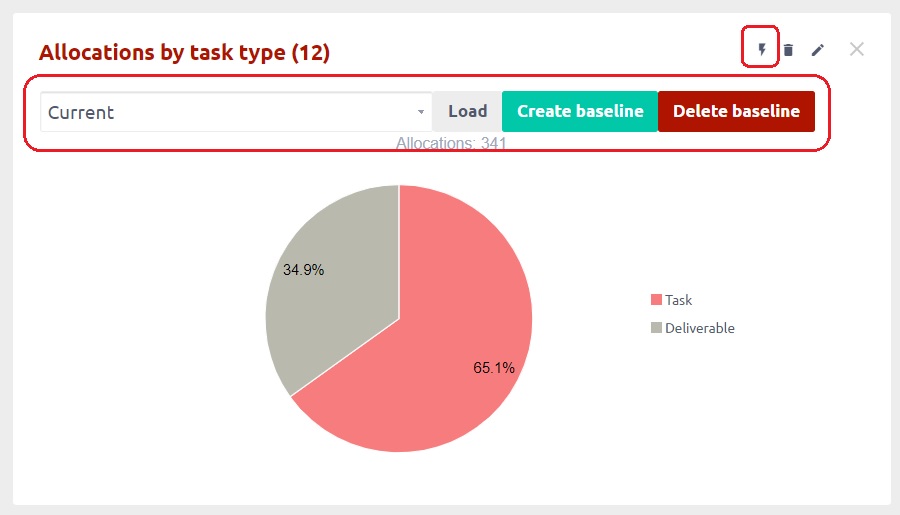Image resolution: width=900 pixels, height=515 pixels.
Task: Click the trash icon to delete widget
Action: [x=788, y=50]
